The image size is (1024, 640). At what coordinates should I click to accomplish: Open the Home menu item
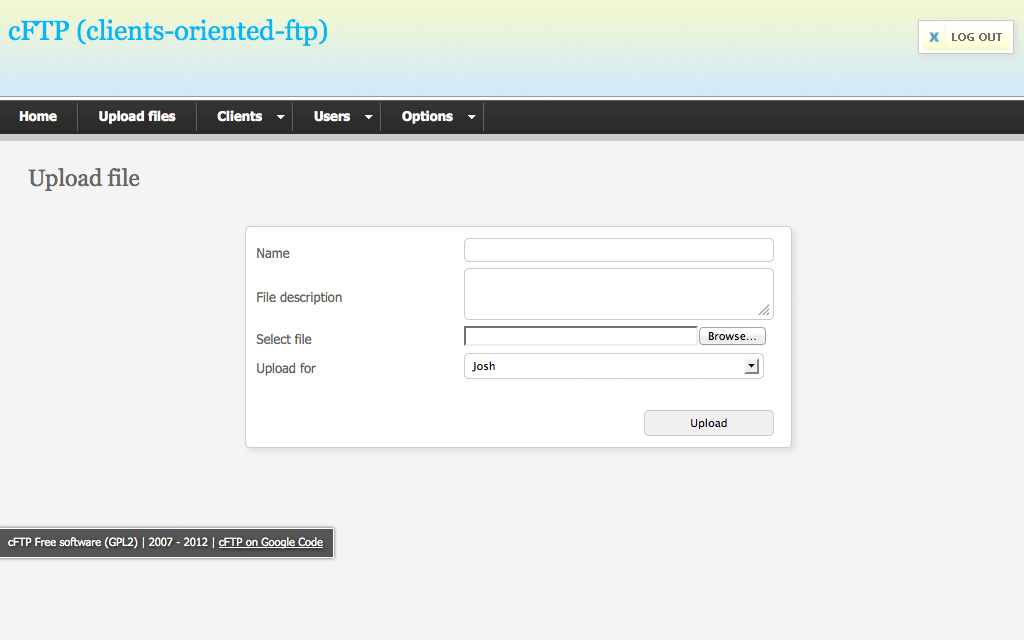click(38, 117)
